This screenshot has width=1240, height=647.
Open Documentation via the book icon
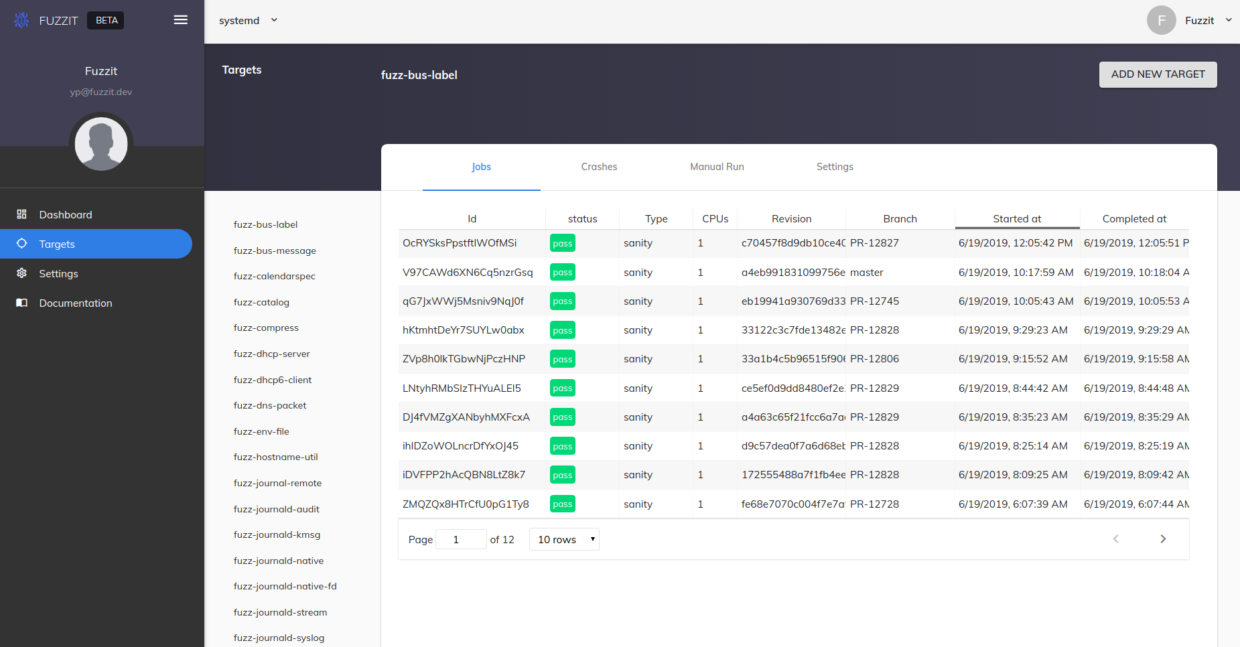click(x=19, y=302)
